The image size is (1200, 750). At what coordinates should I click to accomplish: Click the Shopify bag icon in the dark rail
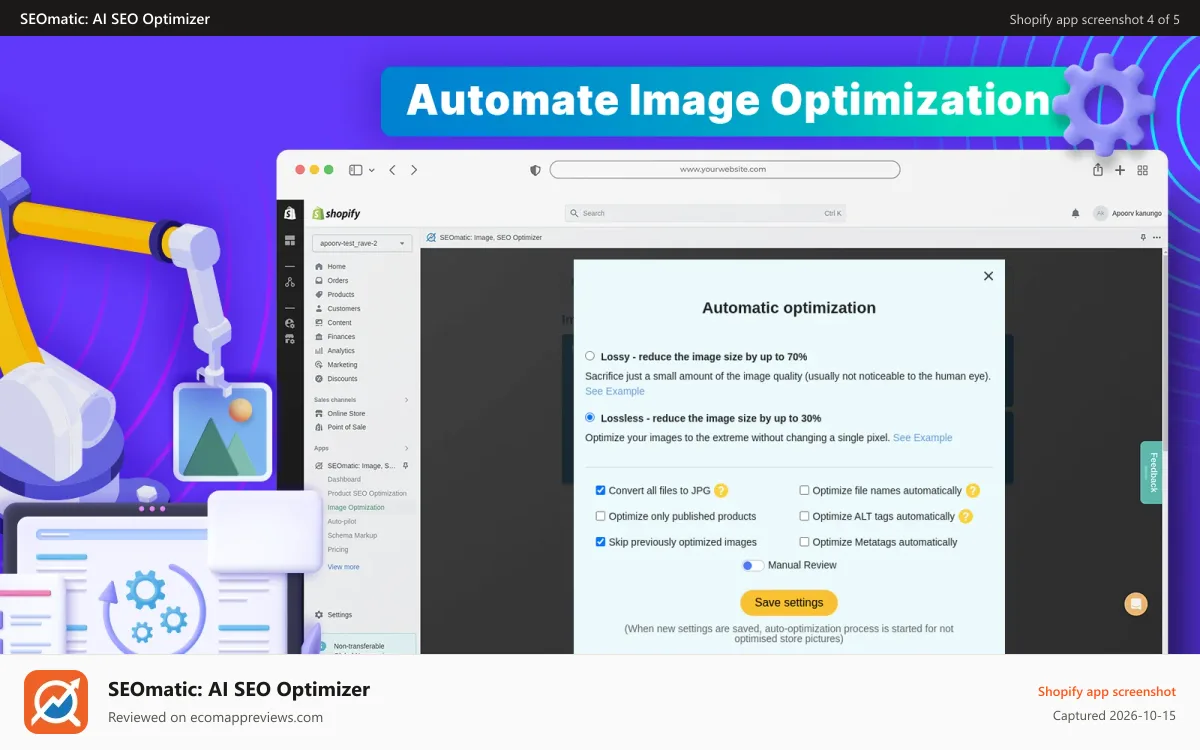coord(290,213)
